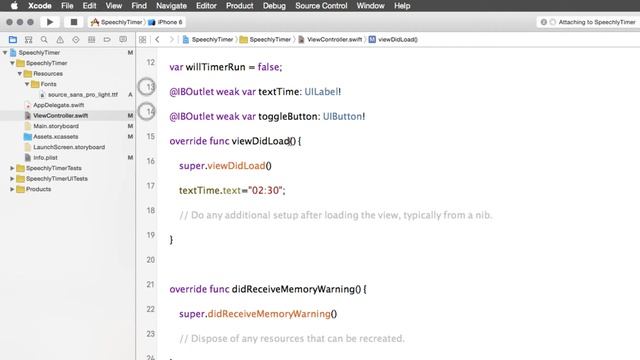
Task: Open the Source Control menu
Action: [x=321, y=6]
